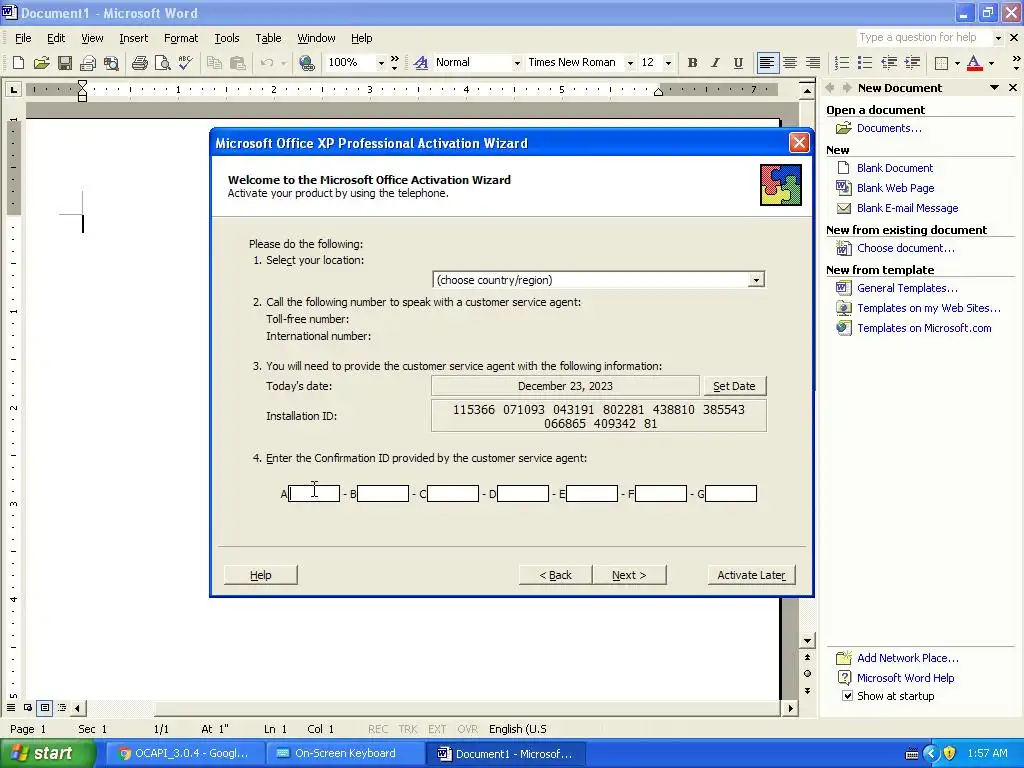
Task: Open the New Document task pane menu arrow
Action: pos(995,88)
